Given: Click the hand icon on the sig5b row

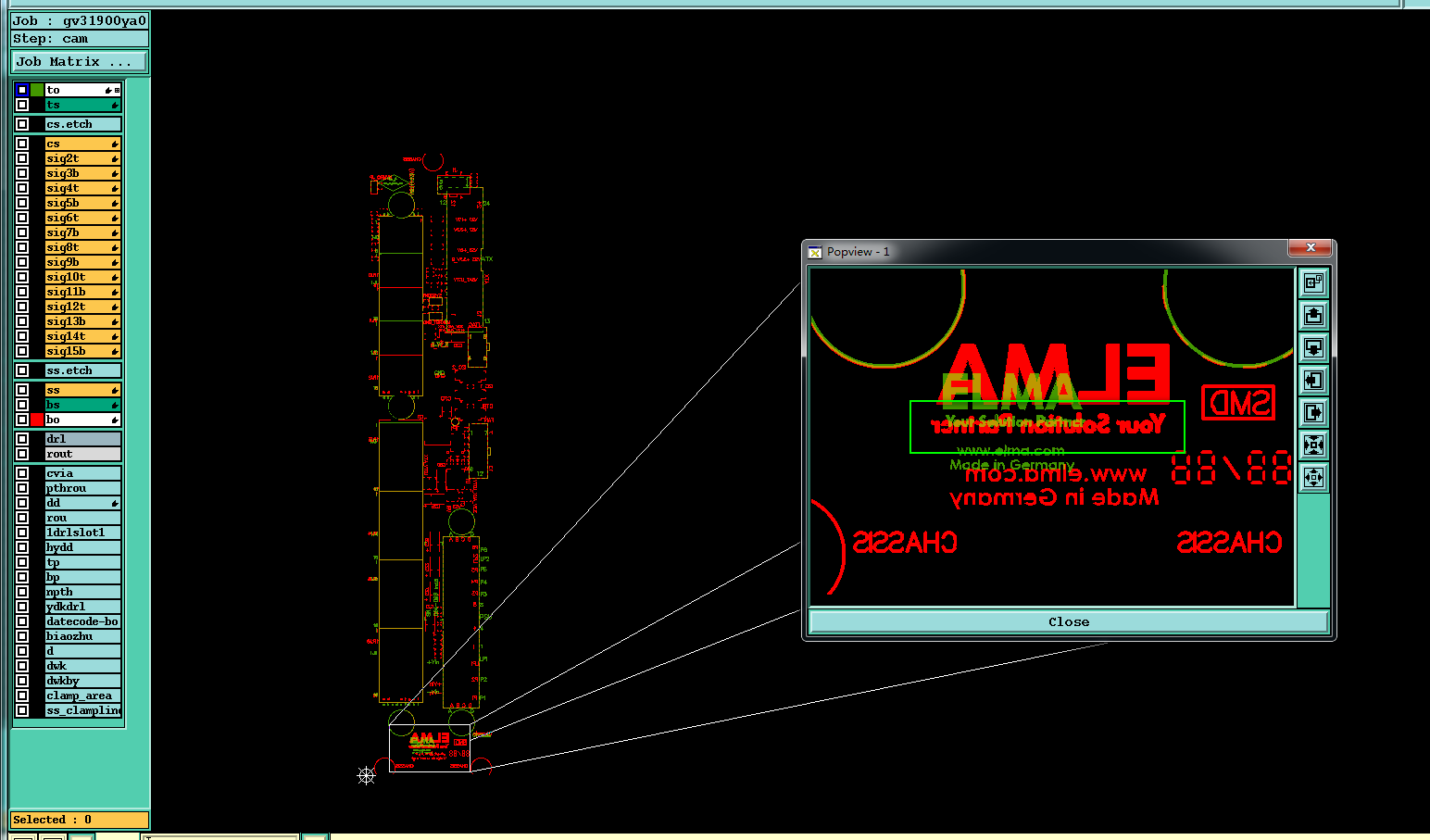Looking at the screenshot, I should click(115, 203).
